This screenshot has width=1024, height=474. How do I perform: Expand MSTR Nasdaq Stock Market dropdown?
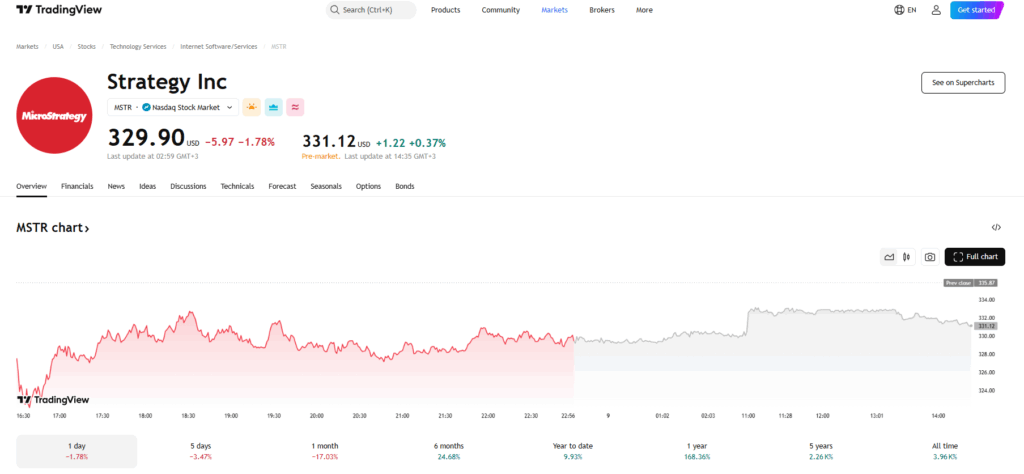(x=173, y=107)
